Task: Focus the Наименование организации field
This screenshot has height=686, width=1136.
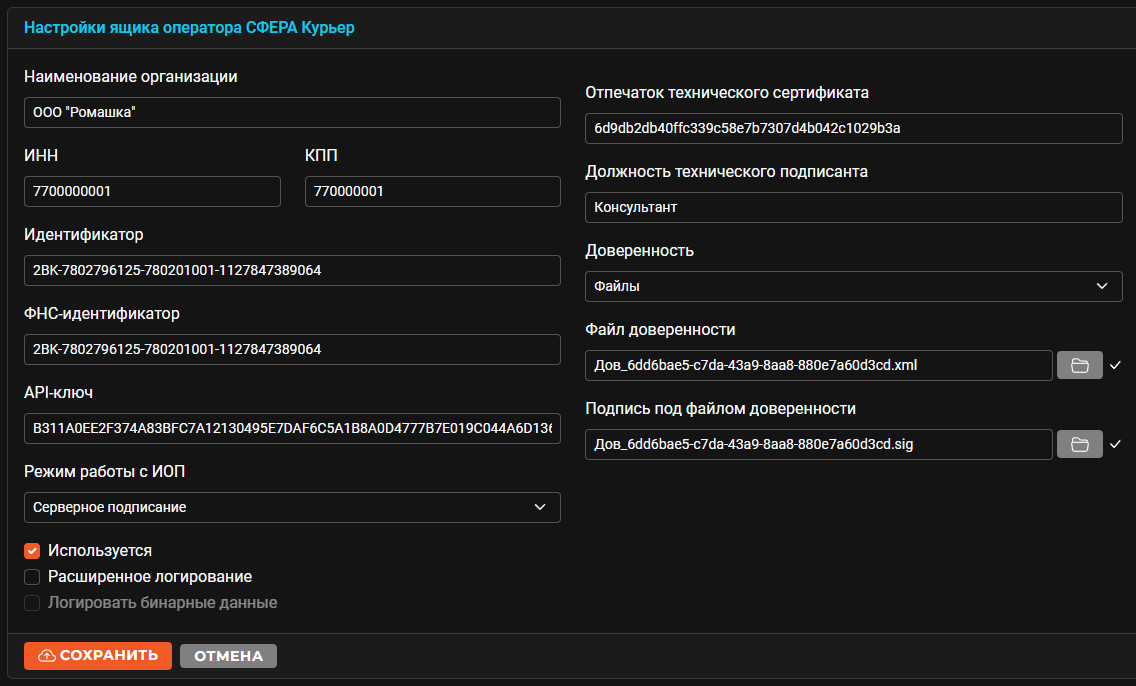Action: (x=292, y=112)
